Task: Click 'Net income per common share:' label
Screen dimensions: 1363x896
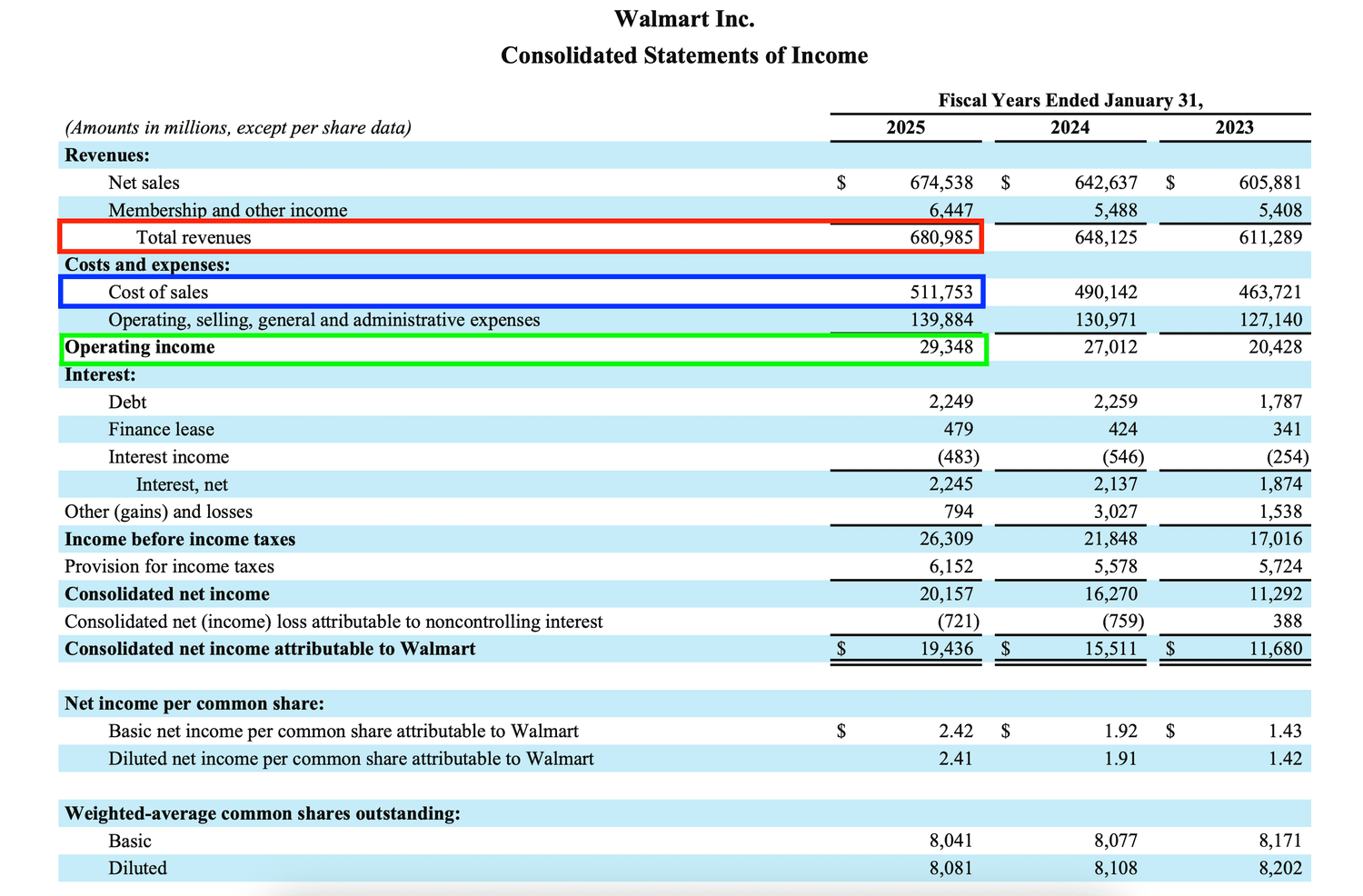Action: click(x=194, y=703)
